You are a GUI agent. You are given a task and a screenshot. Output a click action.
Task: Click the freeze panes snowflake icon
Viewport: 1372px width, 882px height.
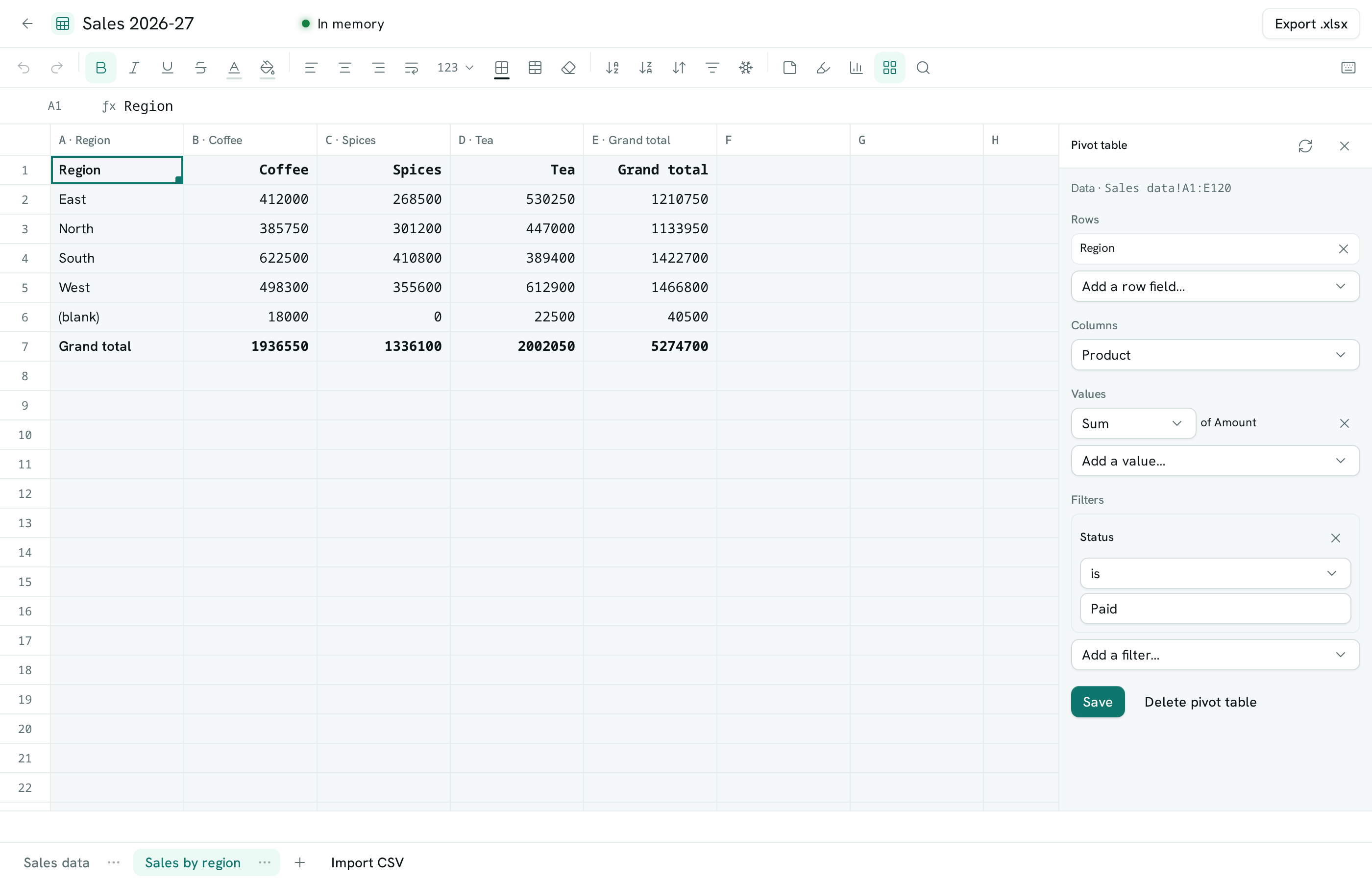(746, 68)
